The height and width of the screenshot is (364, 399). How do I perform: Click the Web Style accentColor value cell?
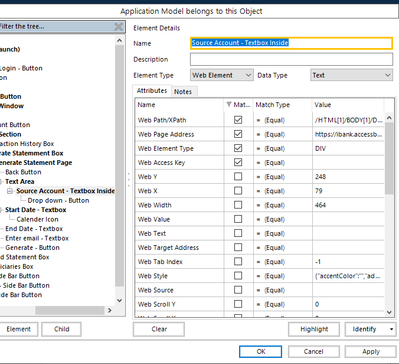tap(349, 276)
